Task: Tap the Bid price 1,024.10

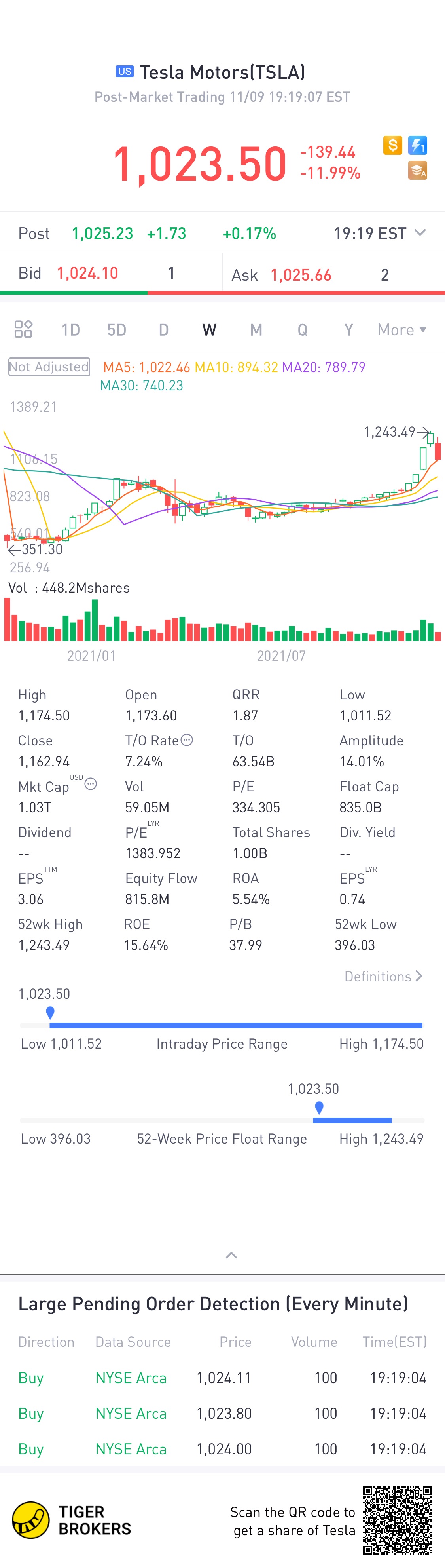Action: point(87,273)
